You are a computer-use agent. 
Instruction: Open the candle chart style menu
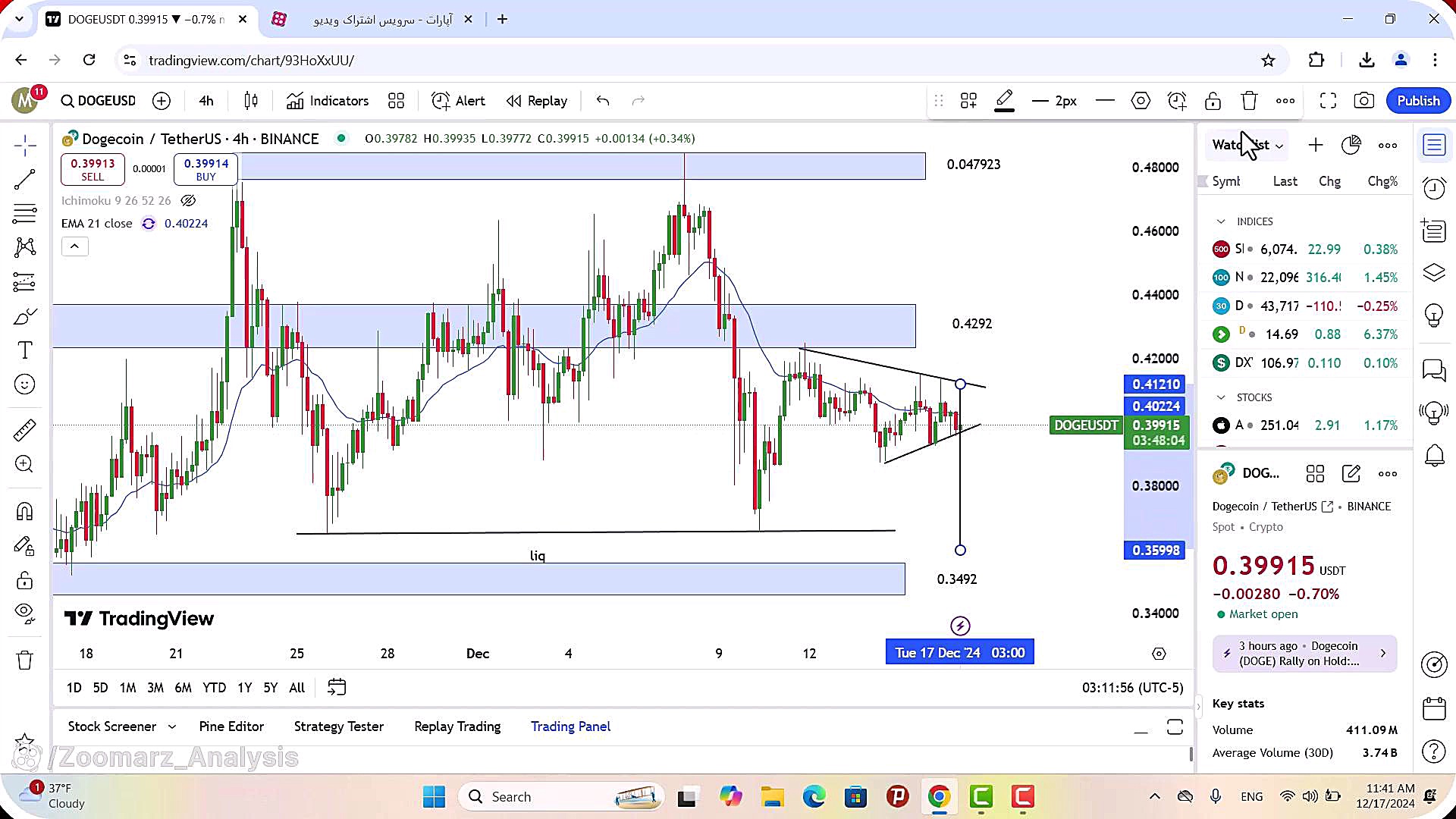pyautogui.click(x=251, y=101)
